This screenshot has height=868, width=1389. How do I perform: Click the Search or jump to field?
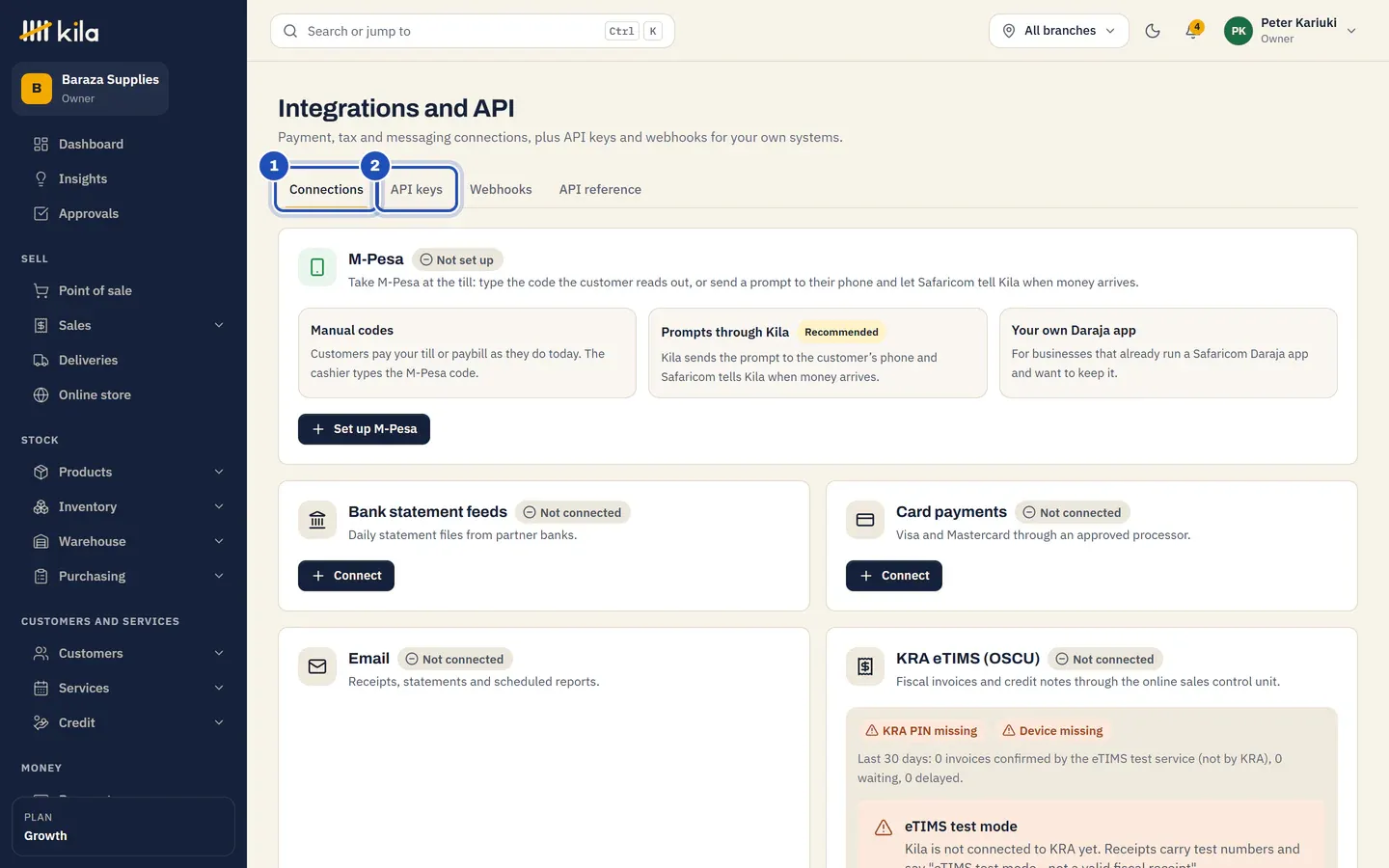(x=473, y=31)
